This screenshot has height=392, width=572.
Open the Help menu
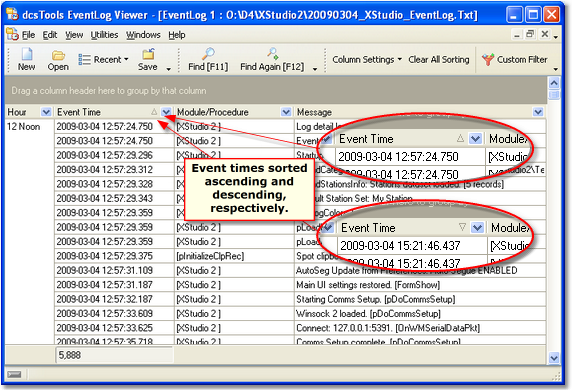[x=177, y=35]
